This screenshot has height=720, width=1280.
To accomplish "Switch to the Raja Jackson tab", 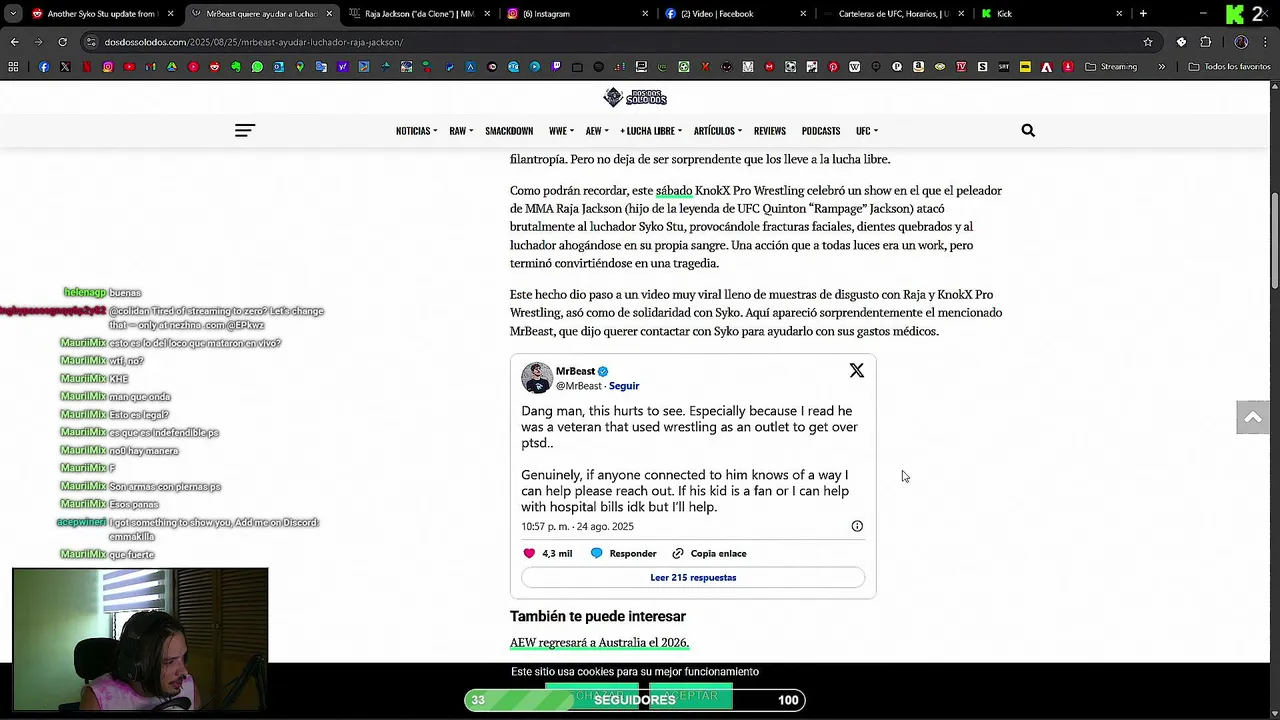I will [x=418, y=14].
